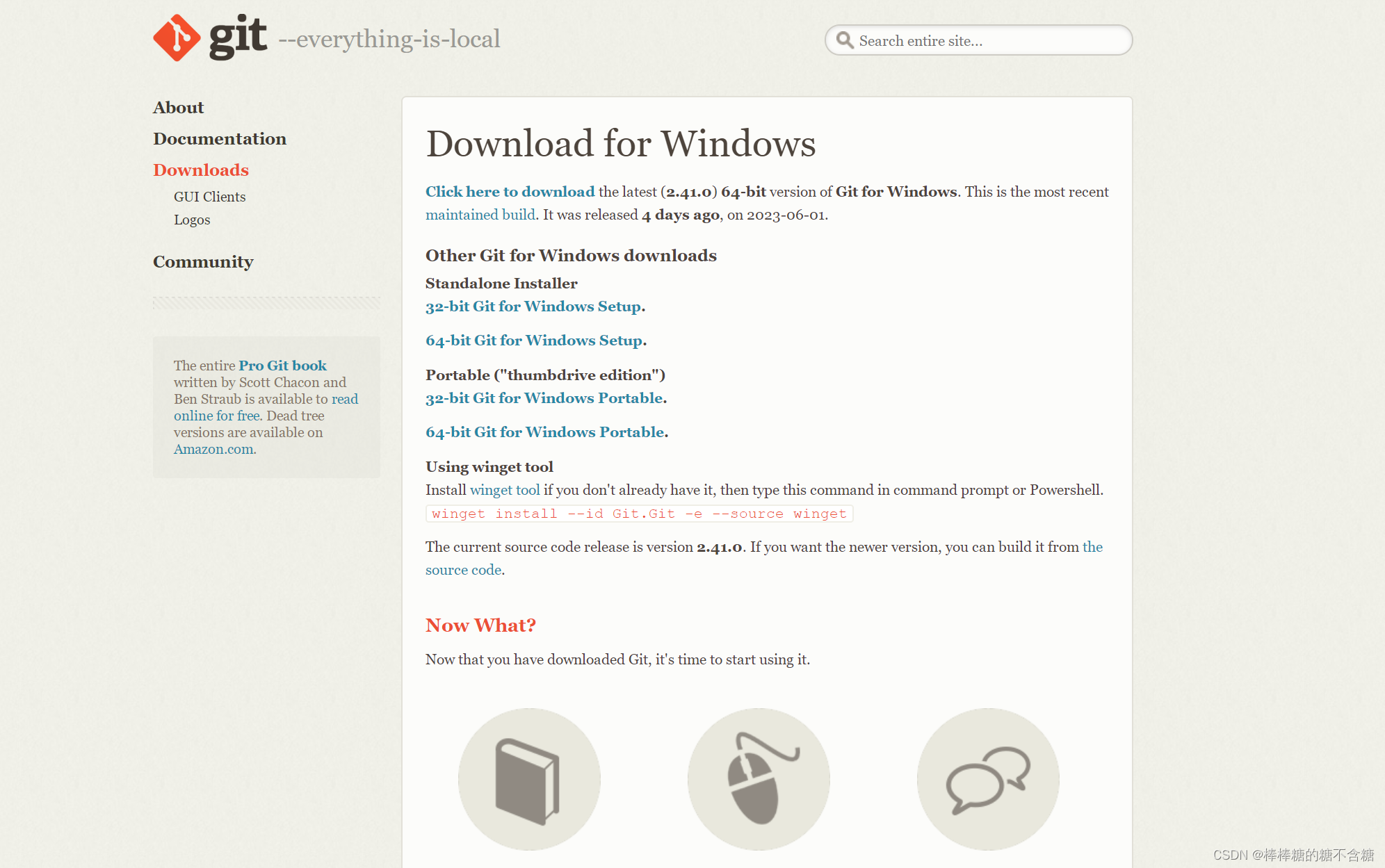Select the Downloads sidebar item
The height and width of the screenshot is (868, 1385).
coord(201,170)
